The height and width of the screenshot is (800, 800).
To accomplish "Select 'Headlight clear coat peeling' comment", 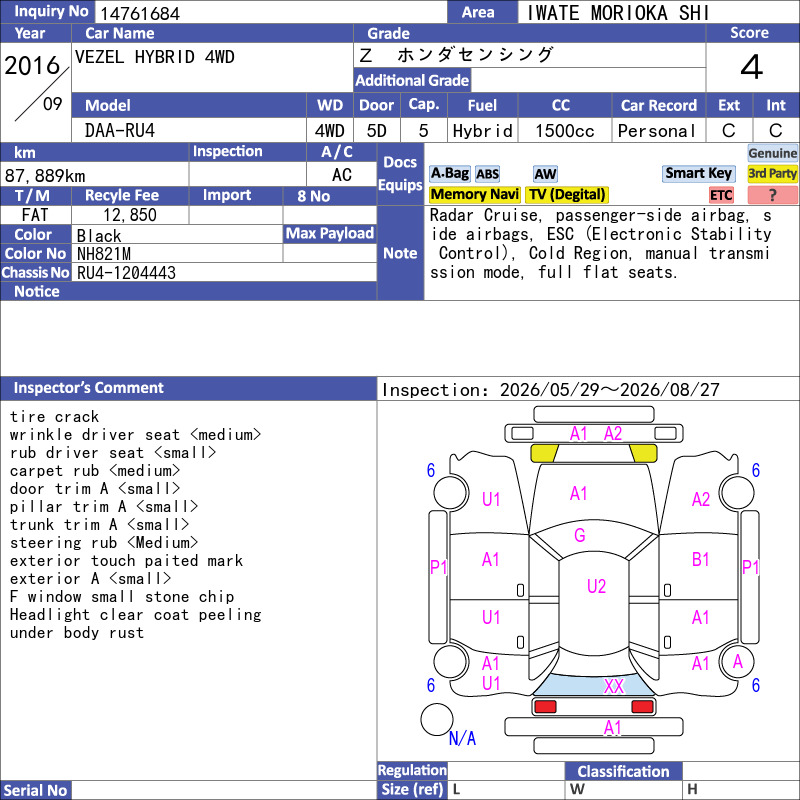I will click(x=135, y=615).
